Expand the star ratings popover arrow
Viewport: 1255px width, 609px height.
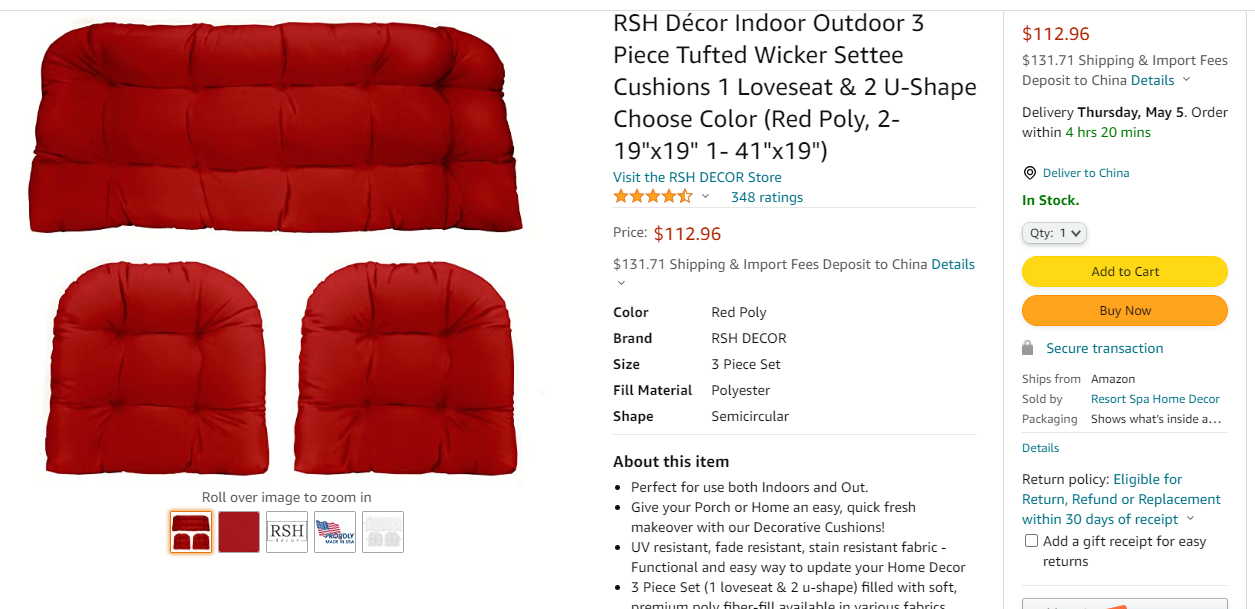705,197
